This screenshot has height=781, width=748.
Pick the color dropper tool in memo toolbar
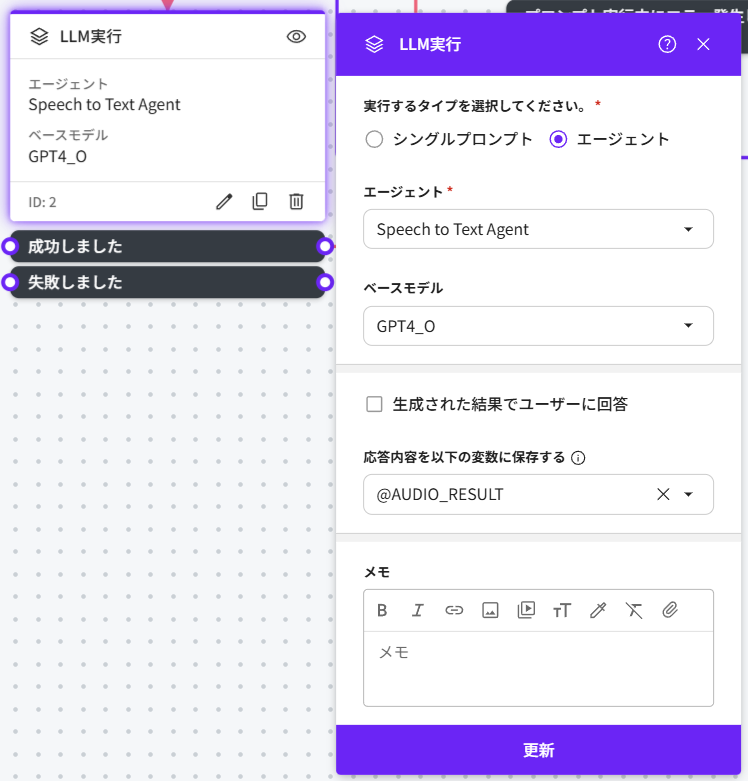pos(598,610)
